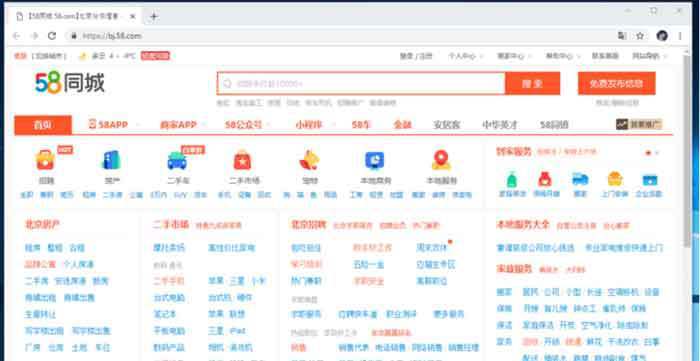Click the 登录/注册 link
700x361 pixels.
(416, 56)
